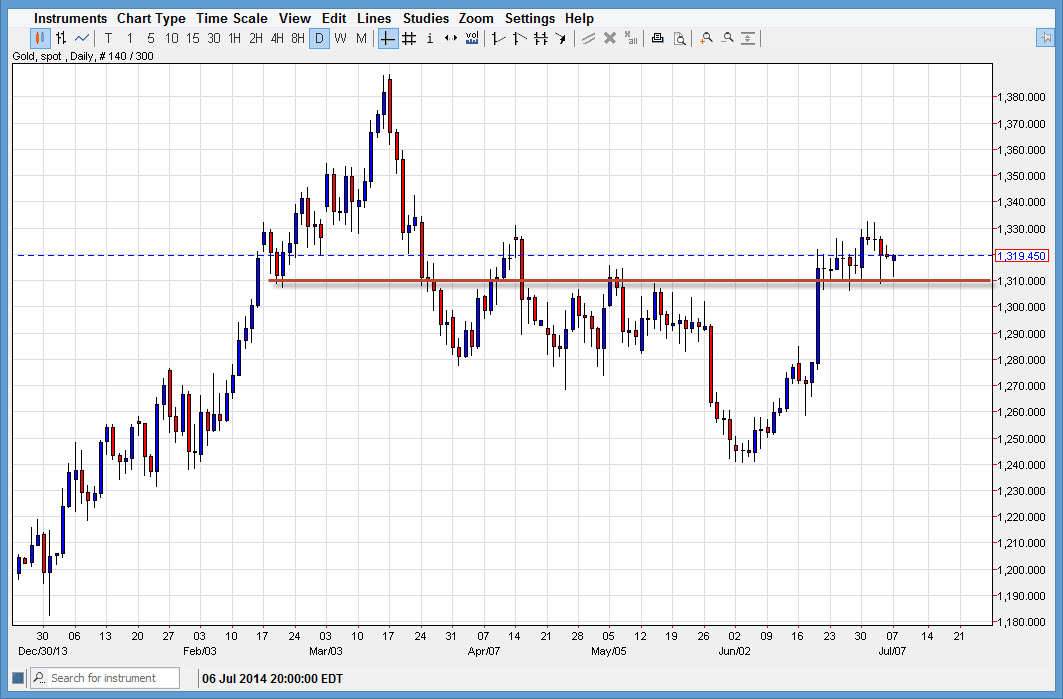Viewport: 1063px width, 699px height.
Task: Open the Instruments menu
Action: pyautogui.click(x=70, y=18)
